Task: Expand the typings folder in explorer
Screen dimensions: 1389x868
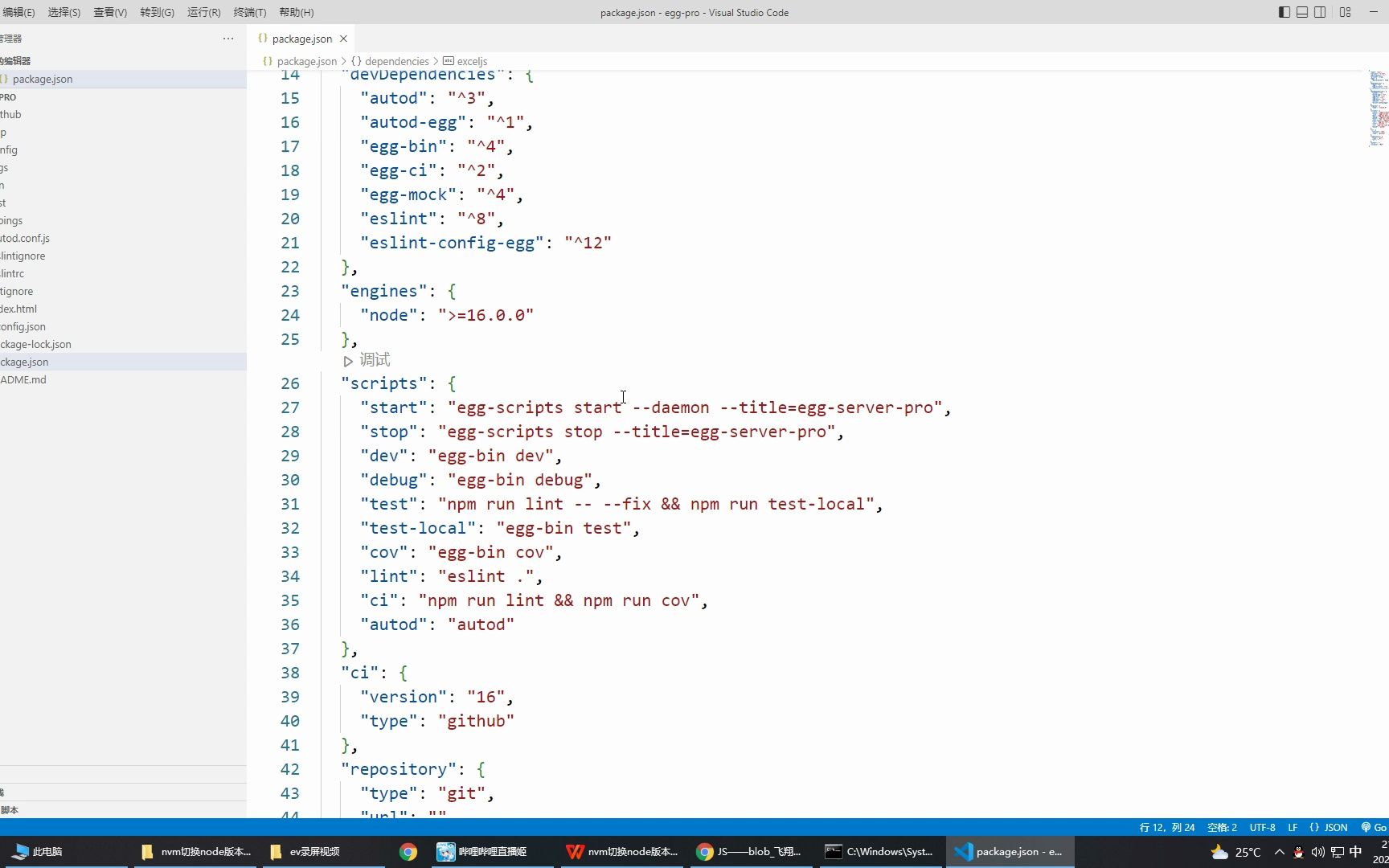Action: coord(123,220)
